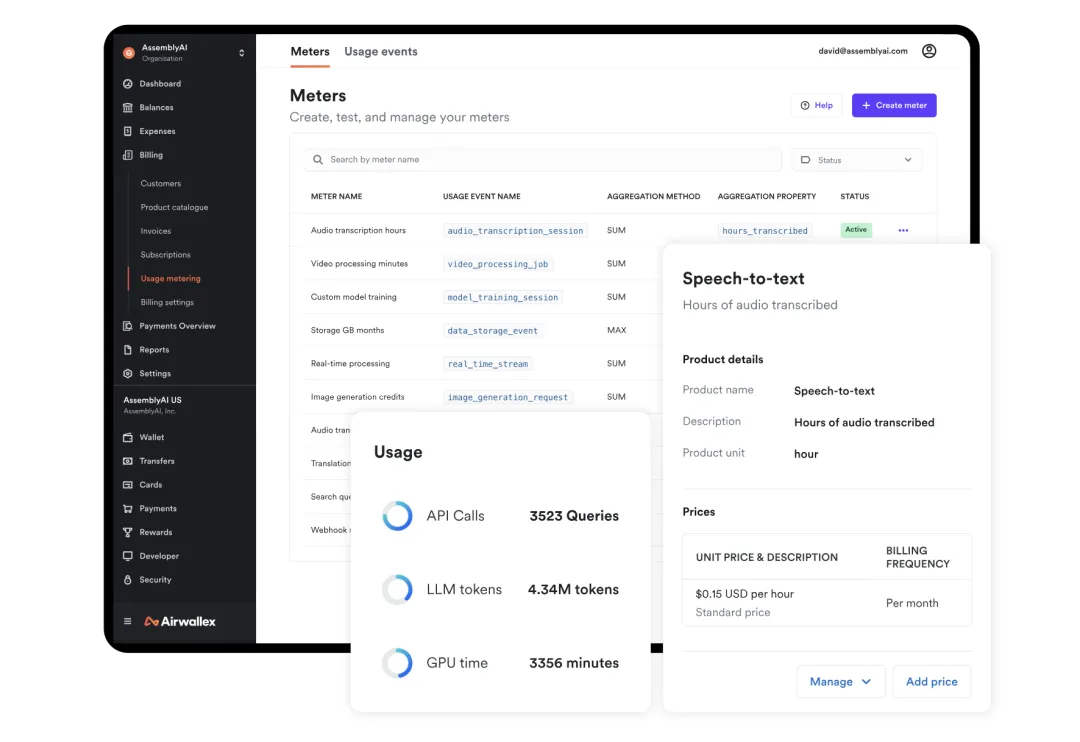Open Product catalogue menu item
This screenshot has width=1080, height=742.
coord(174,207)
